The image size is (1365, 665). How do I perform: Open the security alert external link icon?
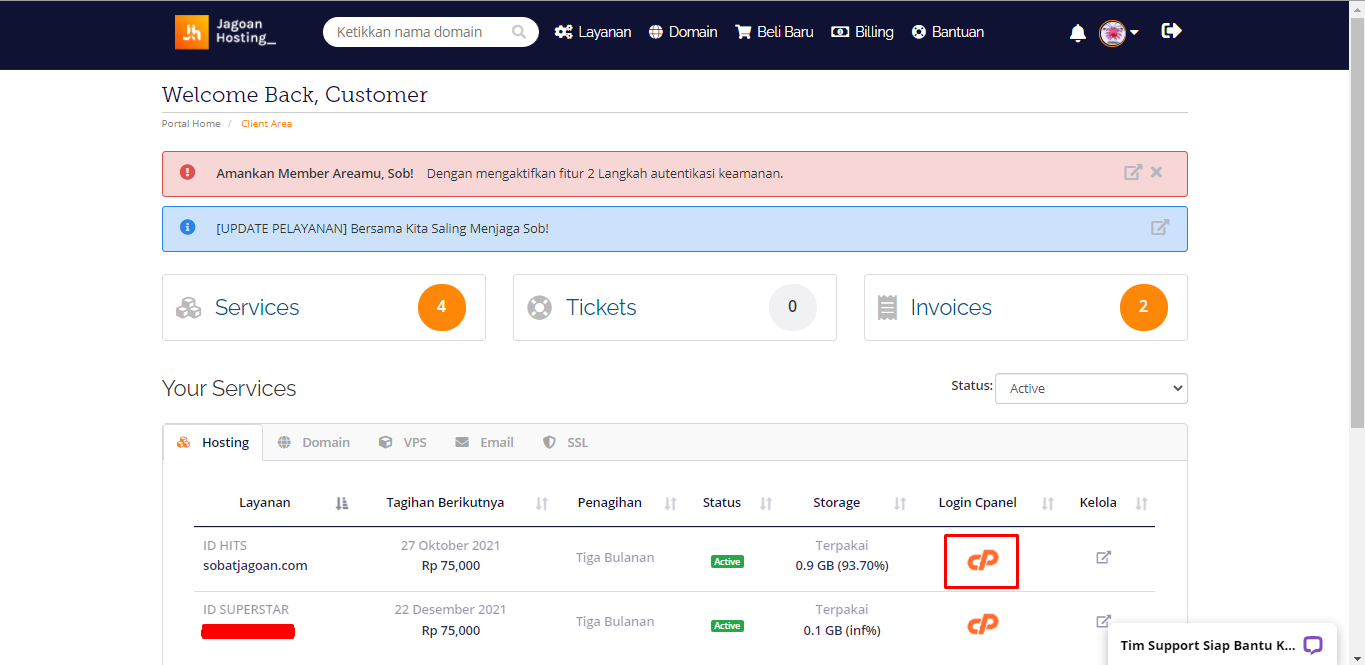click(1133, 172)
